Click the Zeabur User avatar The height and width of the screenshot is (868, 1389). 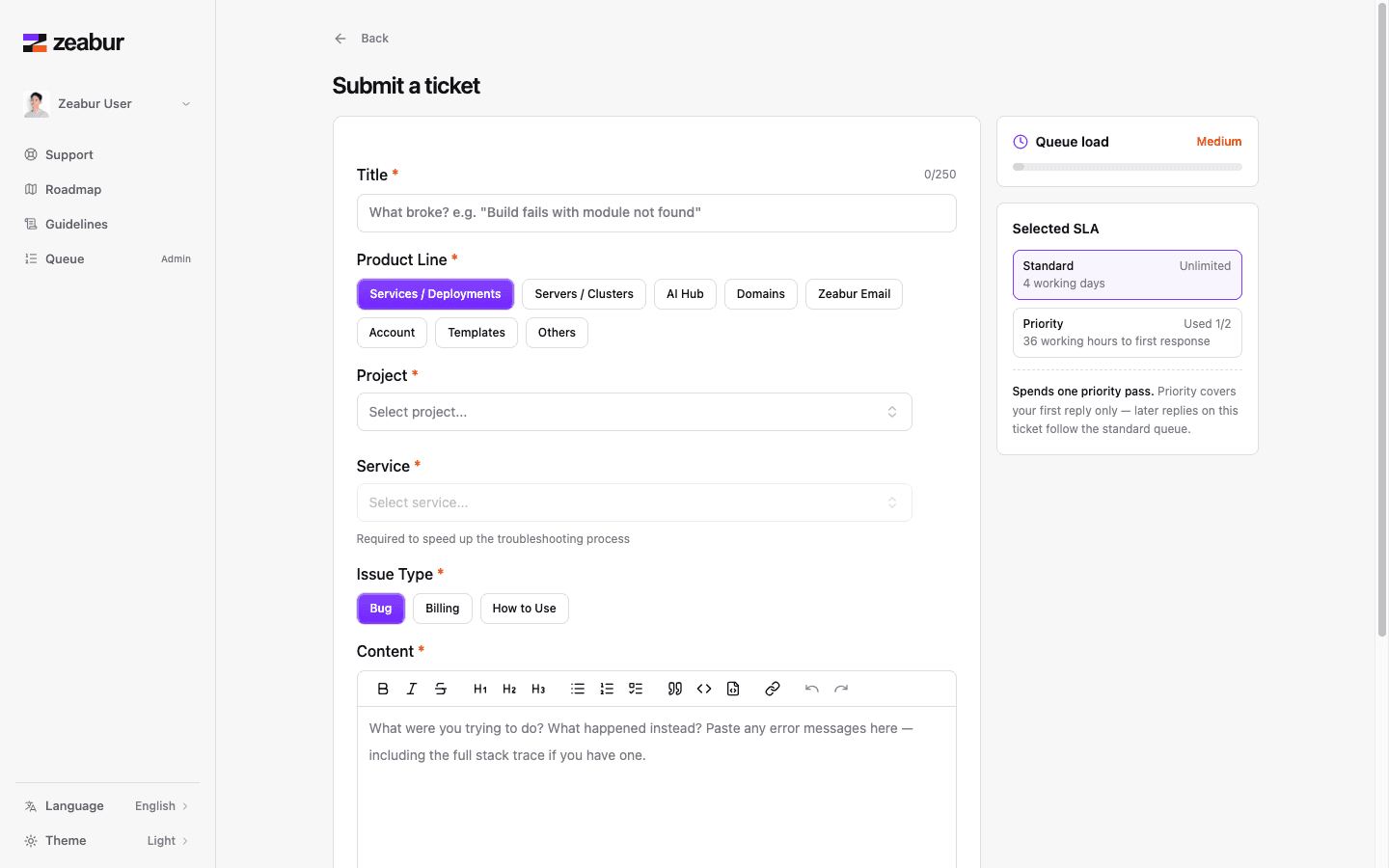[37, 104]
